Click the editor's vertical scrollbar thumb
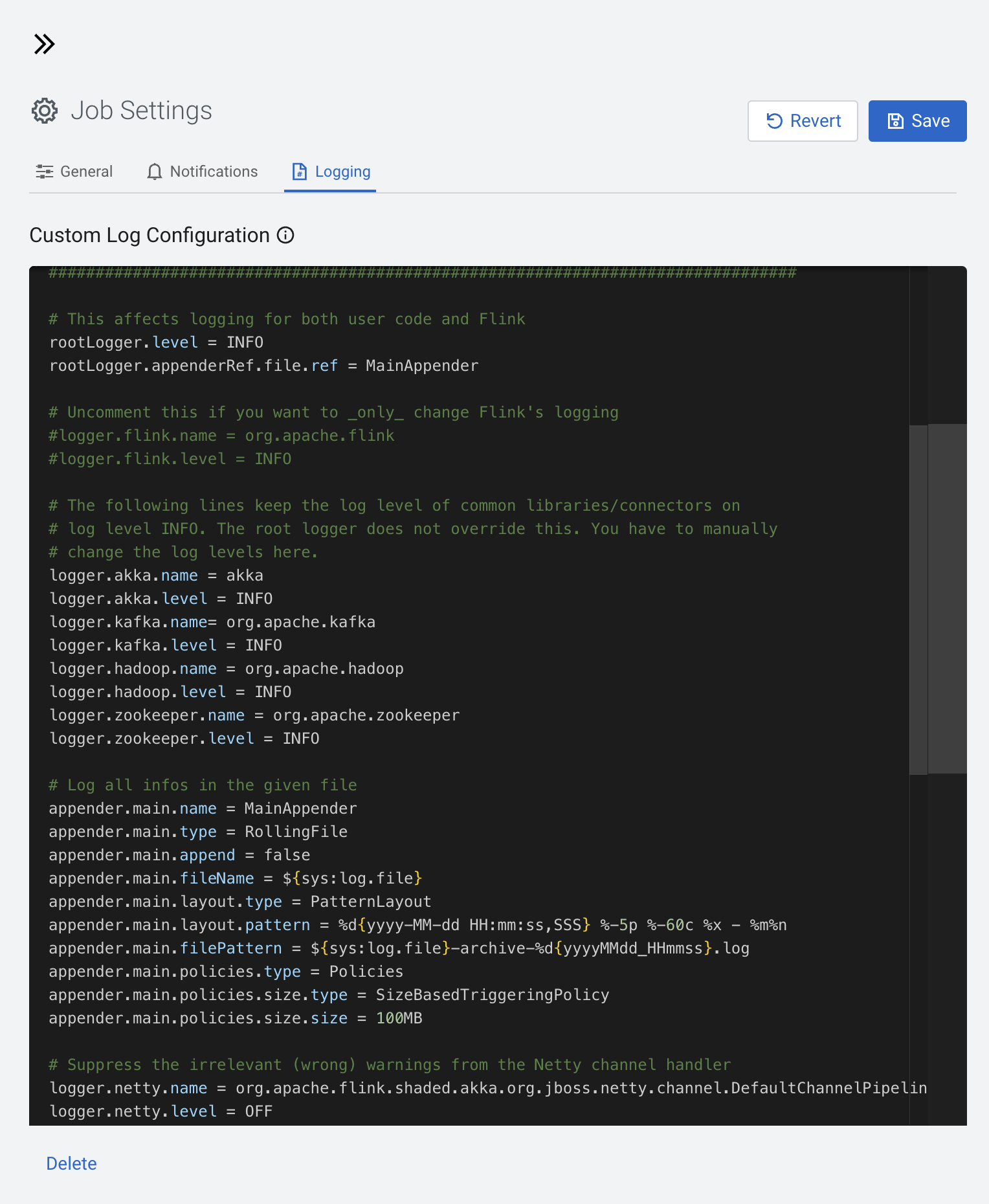This screenshot has width=989, height=1204. [947, 598]
